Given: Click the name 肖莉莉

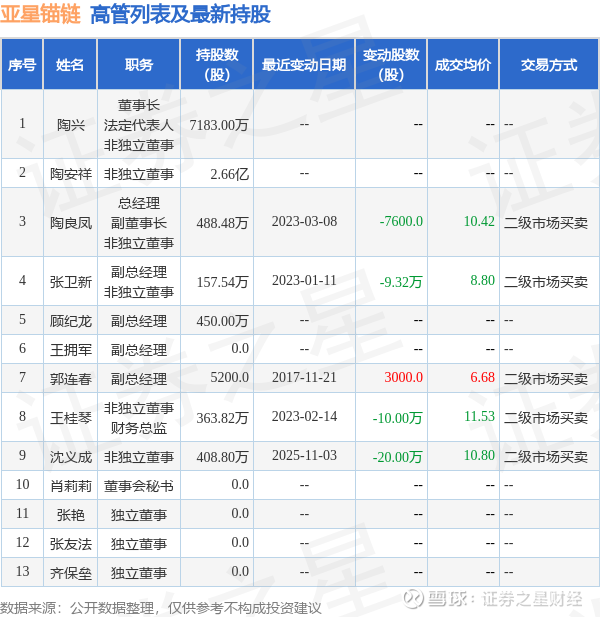Looking at the screenshot, I should [x=71, y=486].
